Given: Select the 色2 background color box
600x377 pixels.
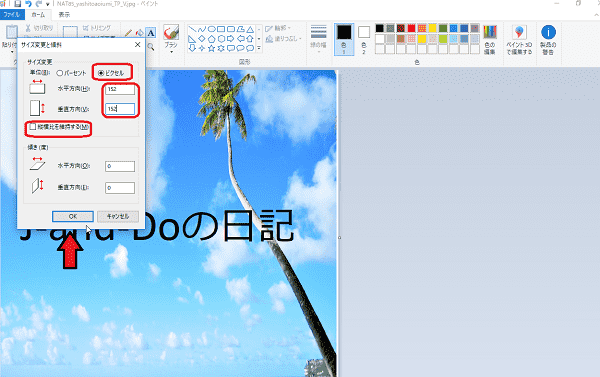Looking at the screenshot, I should coord(364,39).
